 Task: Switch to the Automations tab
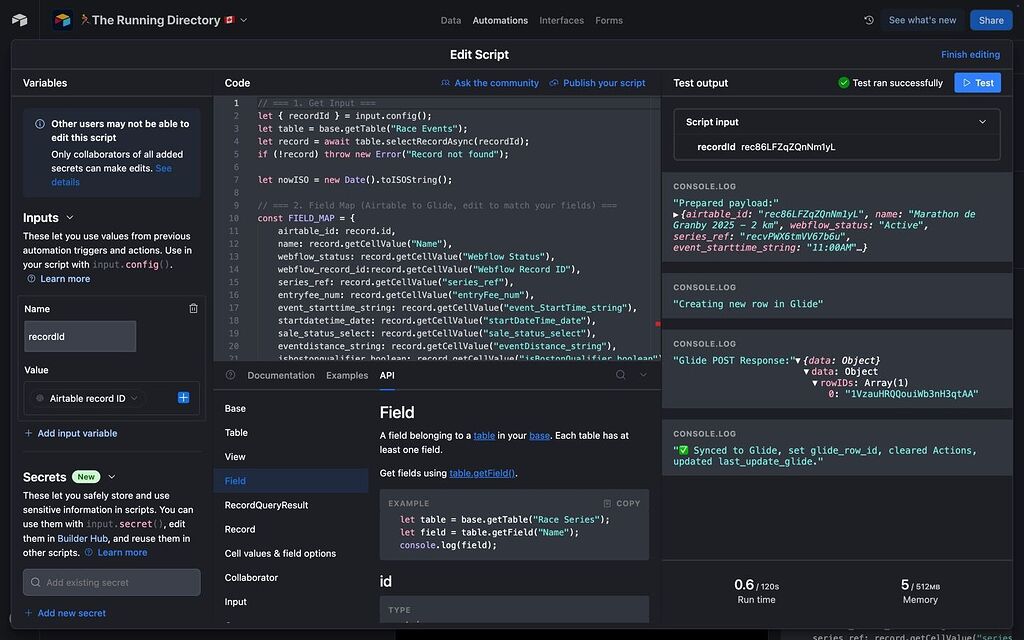click(x=499, y=19)
